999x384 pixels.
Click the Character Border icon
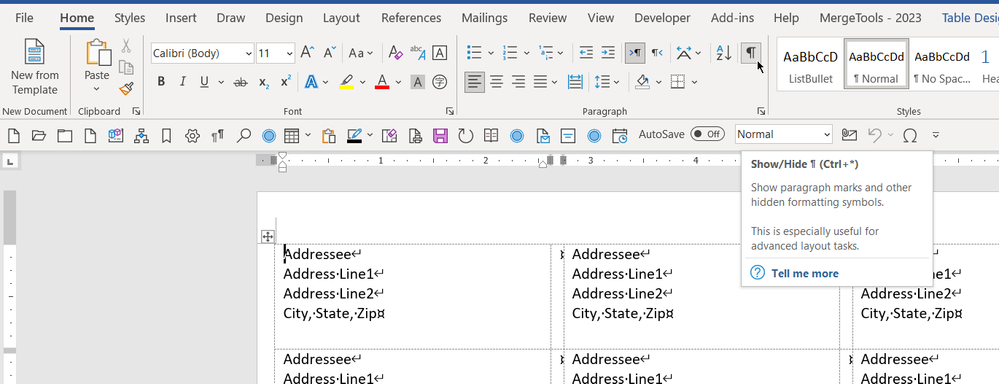click(x=440, y=53)
